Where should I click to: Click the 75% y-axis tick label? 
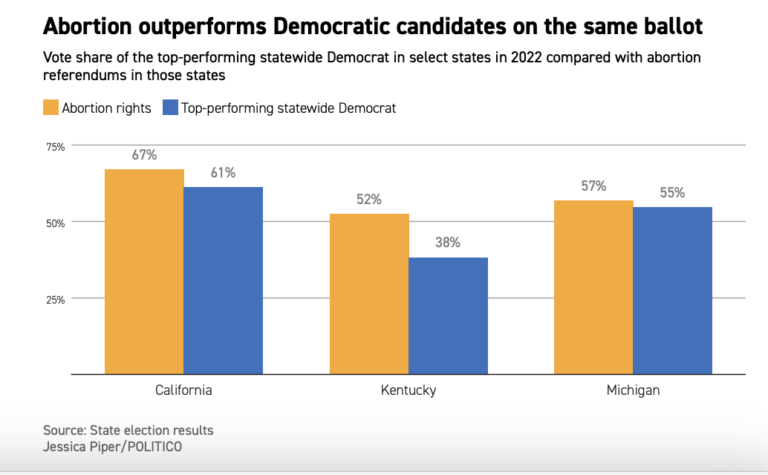(x=55, y=146)
